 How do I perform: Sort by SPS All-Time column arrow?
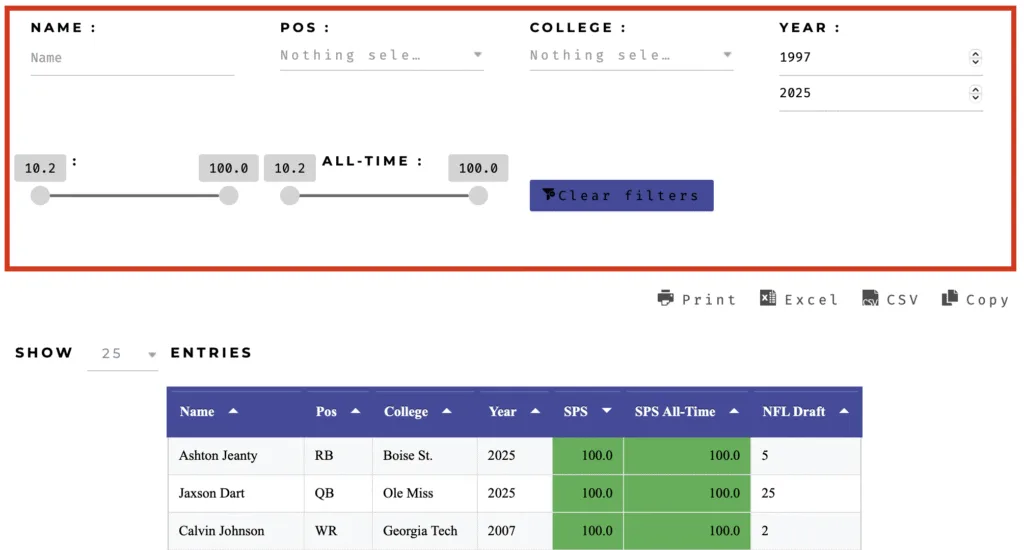(734, 412)
